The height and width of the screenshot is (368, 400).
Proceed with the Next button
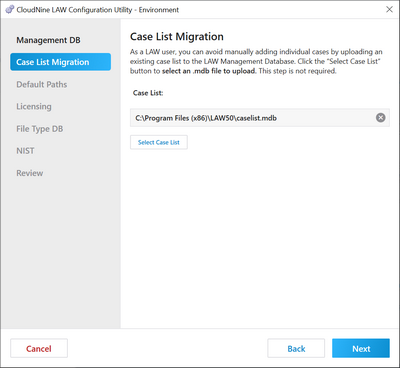pos(361,349)
